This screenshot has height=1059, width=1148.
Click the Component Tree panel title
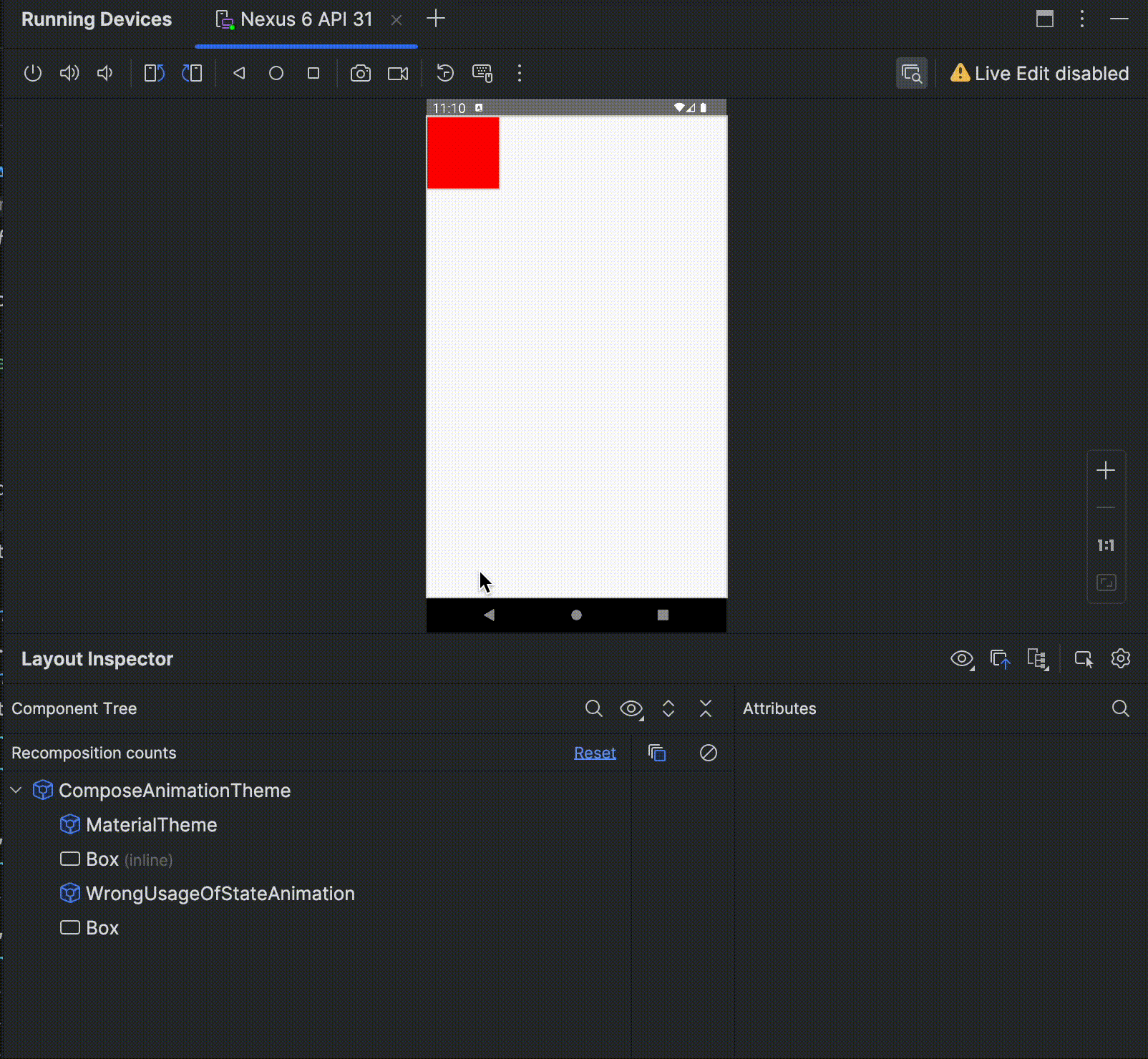pyautogui.click(x=74, y=708)
